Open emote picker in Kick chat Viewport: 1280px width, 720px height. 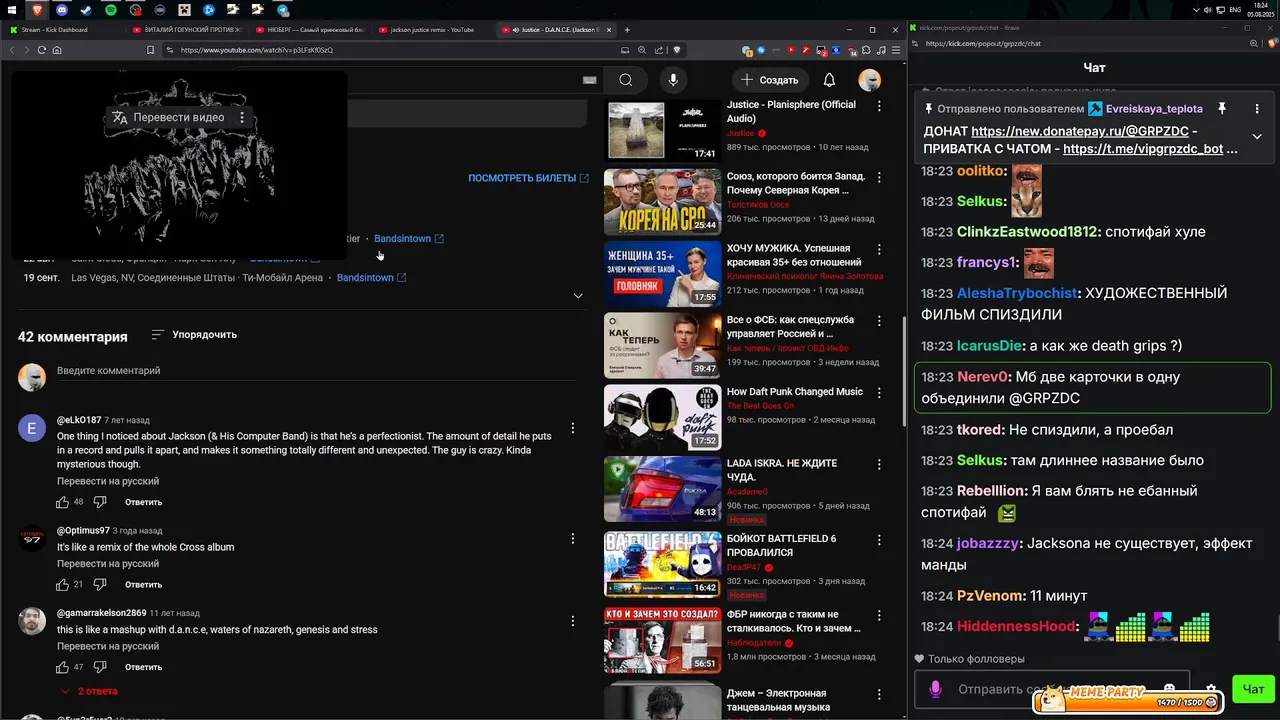click(x=1169, y=689)
